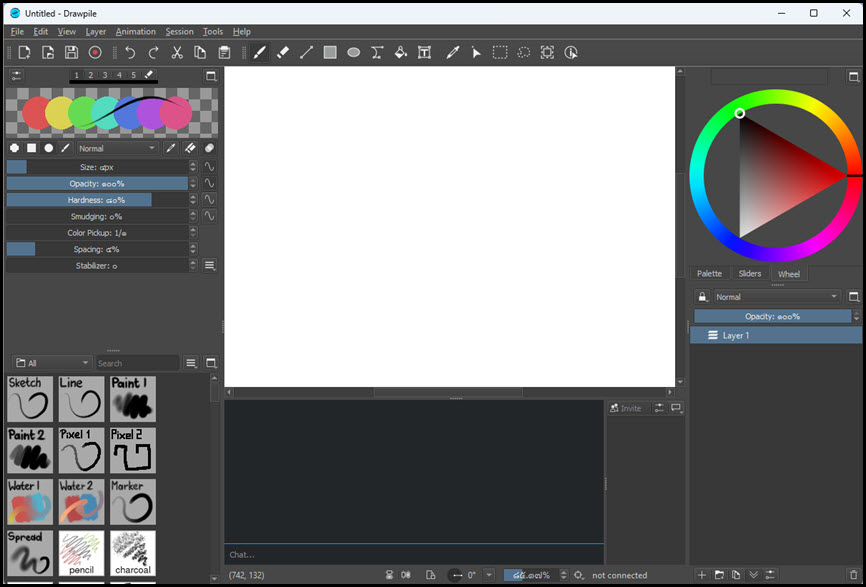866x587 pixels.
Task: Toggle pressure curve for Size
Action: click(209, 167)
